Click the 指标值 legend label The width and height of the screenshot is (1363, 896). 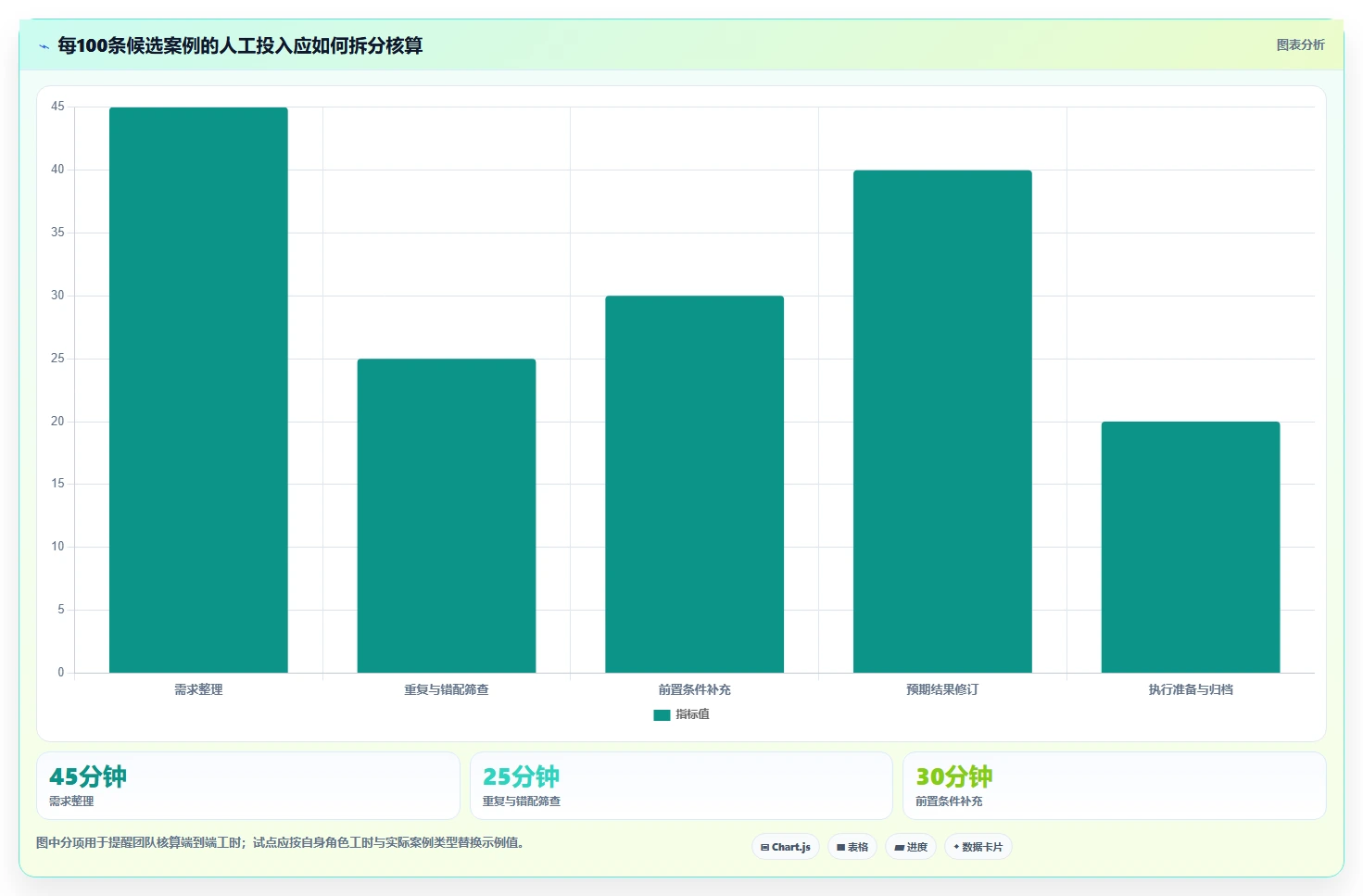(692, 714)
